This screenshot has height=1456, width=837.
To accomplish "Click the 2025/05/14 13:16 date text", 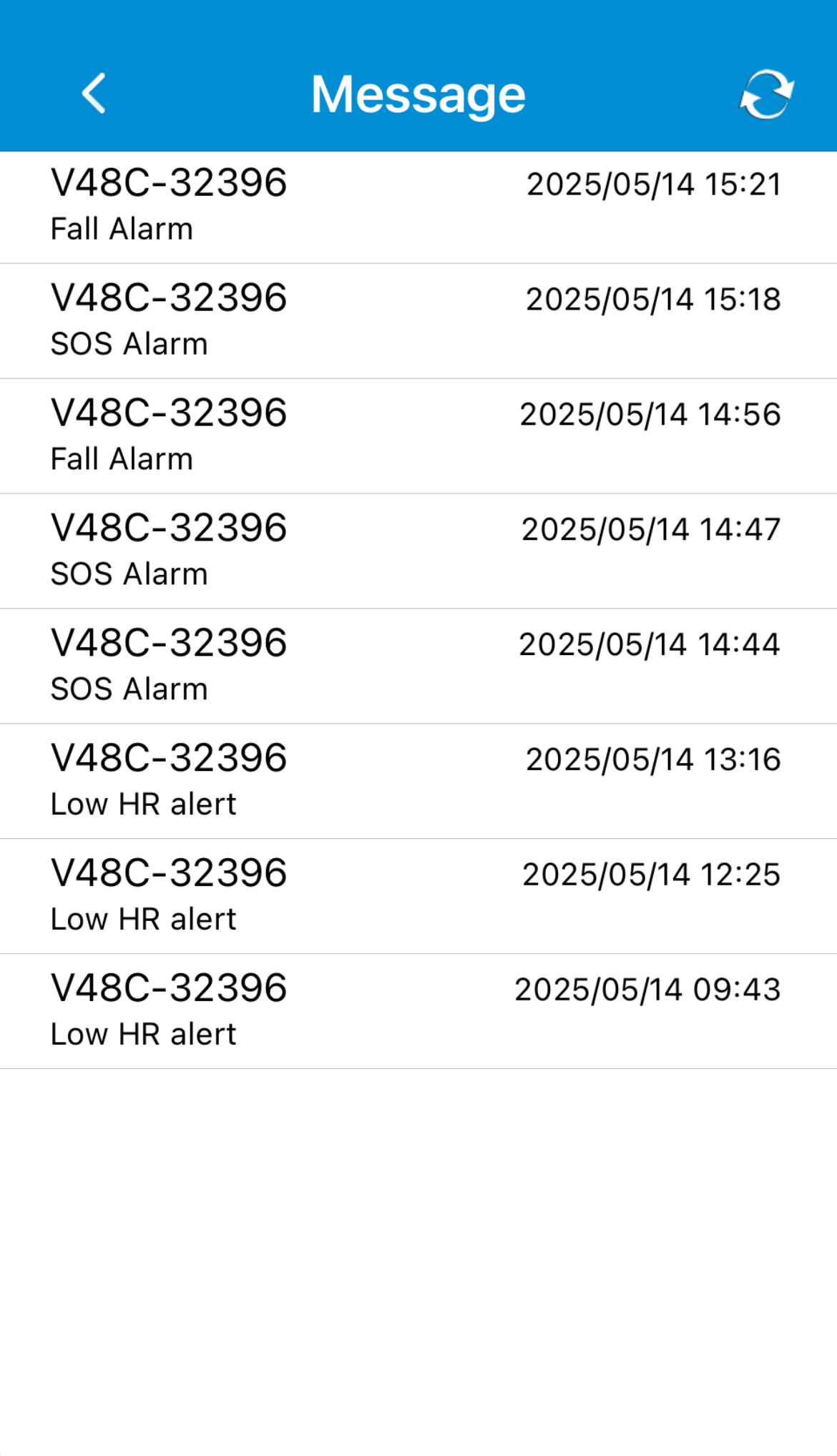I will click(653, 760).
